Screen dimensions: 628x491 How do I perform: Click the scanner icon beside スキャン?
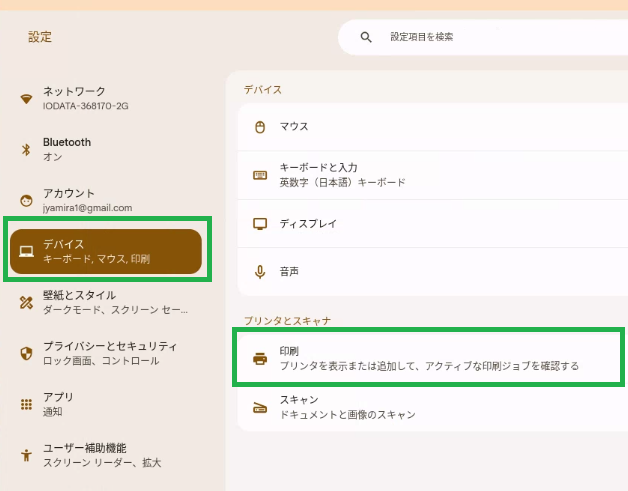click(x=260, y=407)
